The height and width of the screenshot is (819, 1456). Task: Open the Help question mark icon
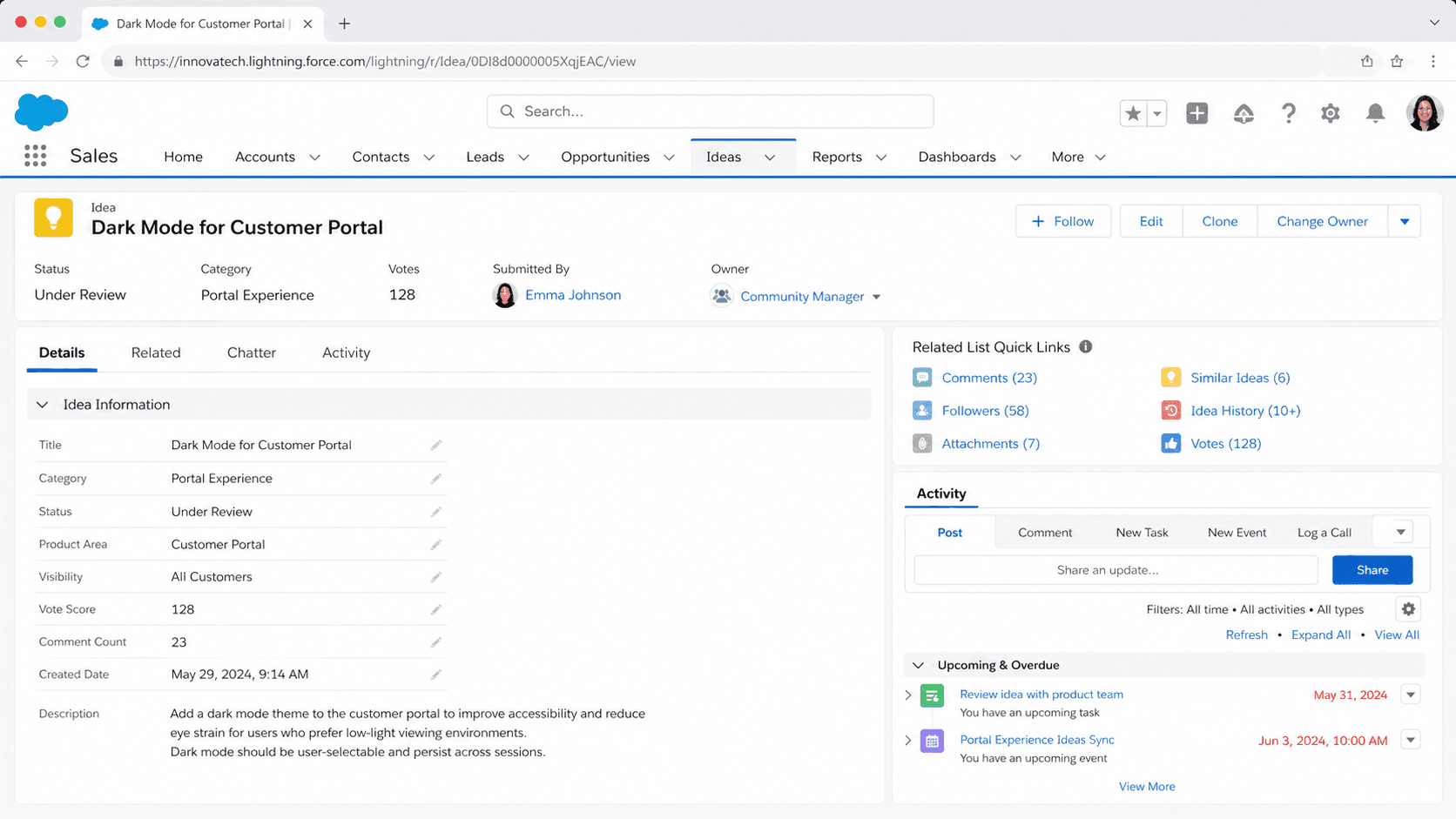[1288, 113]
